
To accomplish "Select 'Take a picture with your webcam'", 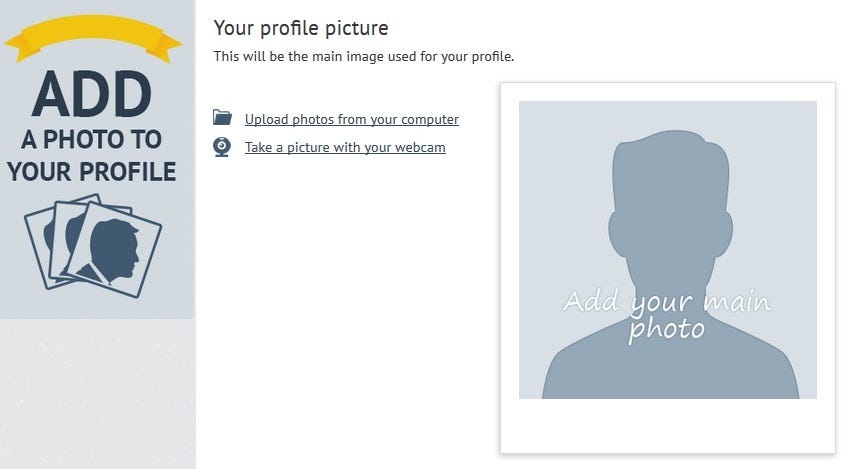I will click(345, 147).
